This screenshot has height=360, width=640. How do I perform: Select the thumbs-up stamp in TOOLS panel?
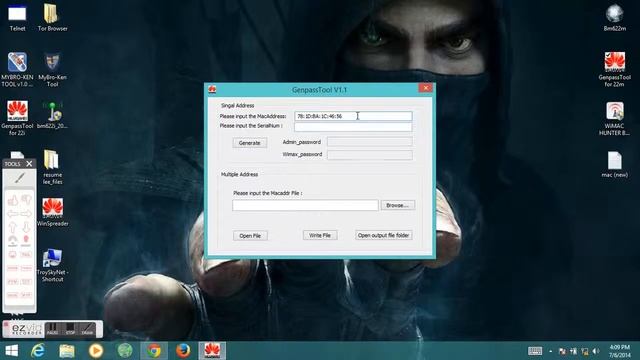pos(13,200)
